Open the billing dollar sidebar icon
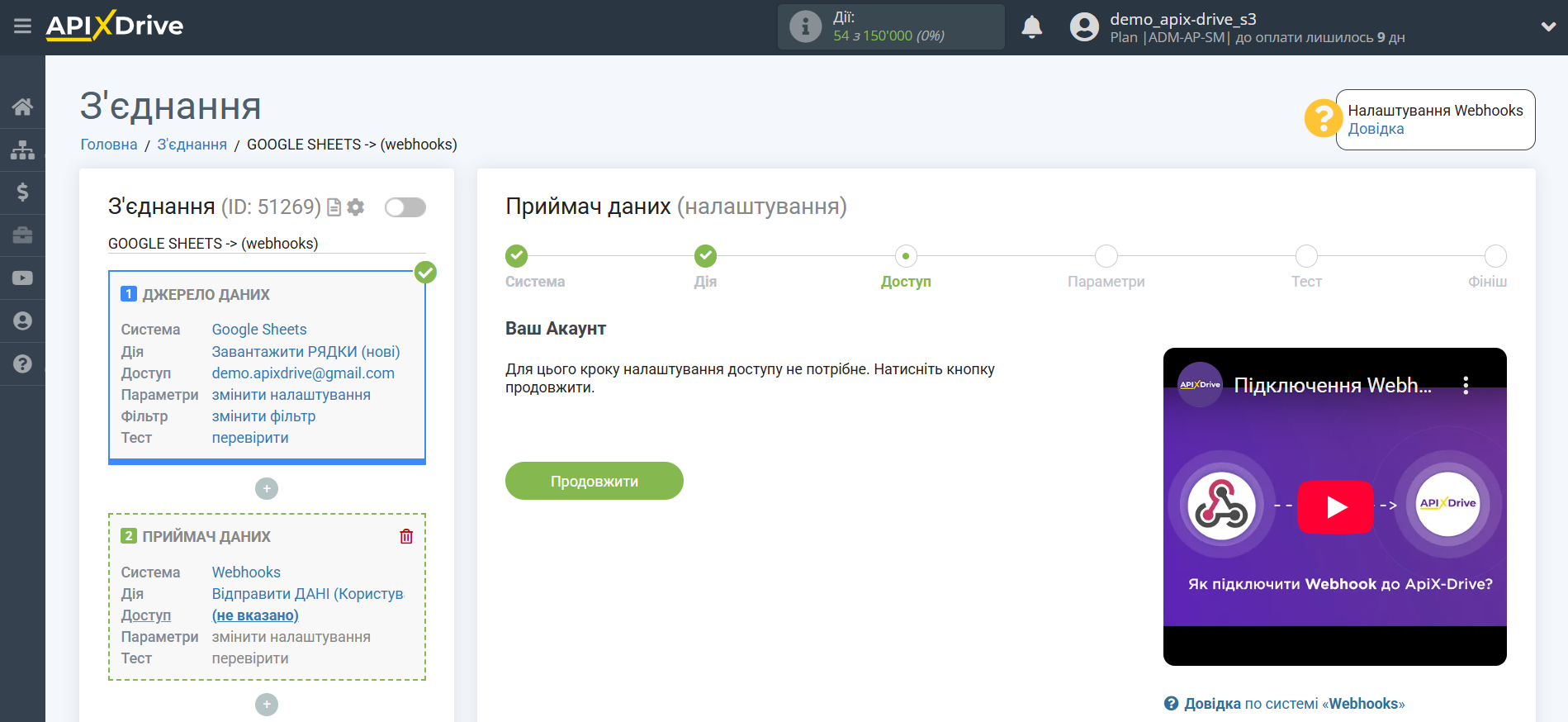 [x=22, y=192]
